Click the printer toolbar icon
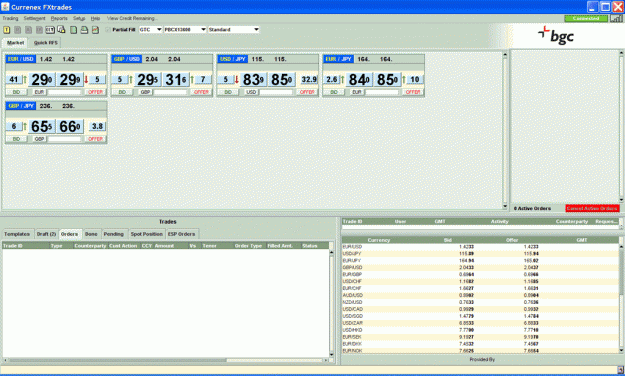 84,30
